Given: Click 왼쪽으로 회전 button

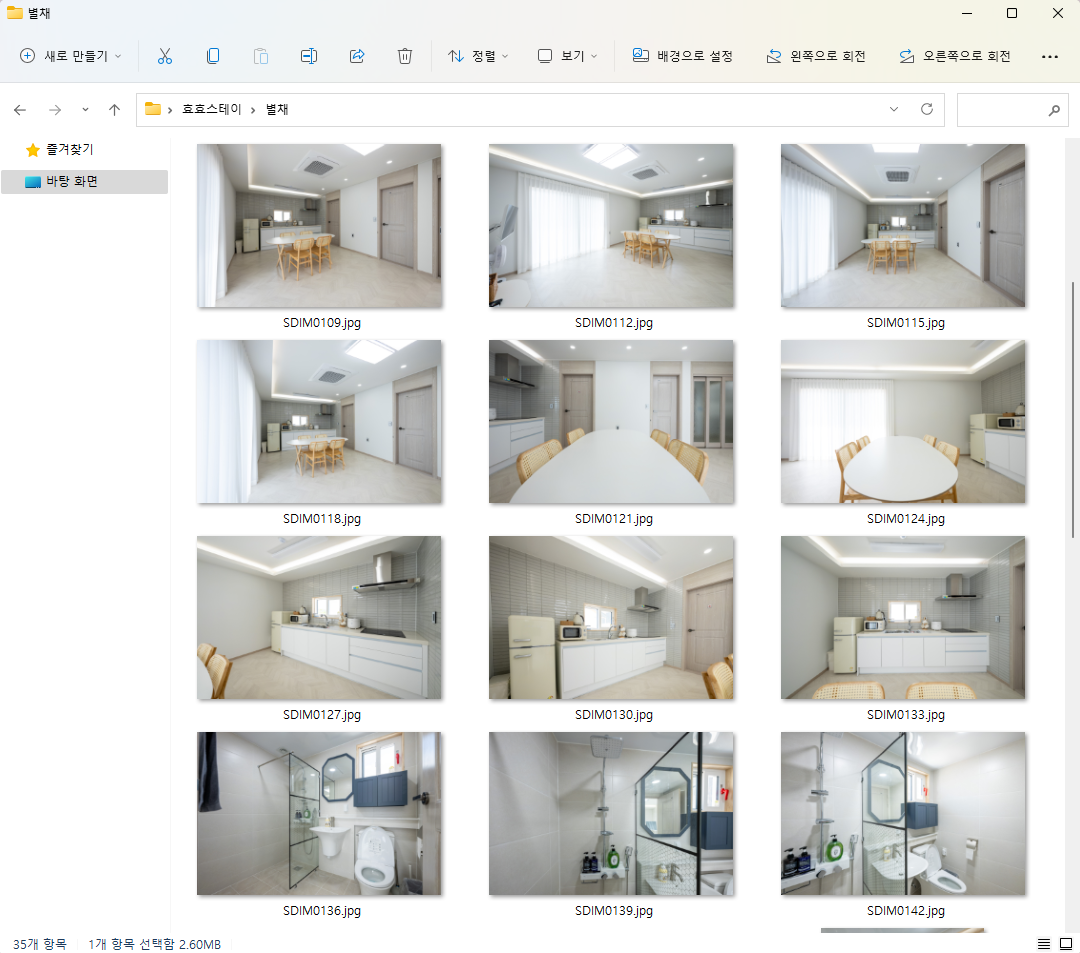Looking at the screenshot, I should pos(816,56).
